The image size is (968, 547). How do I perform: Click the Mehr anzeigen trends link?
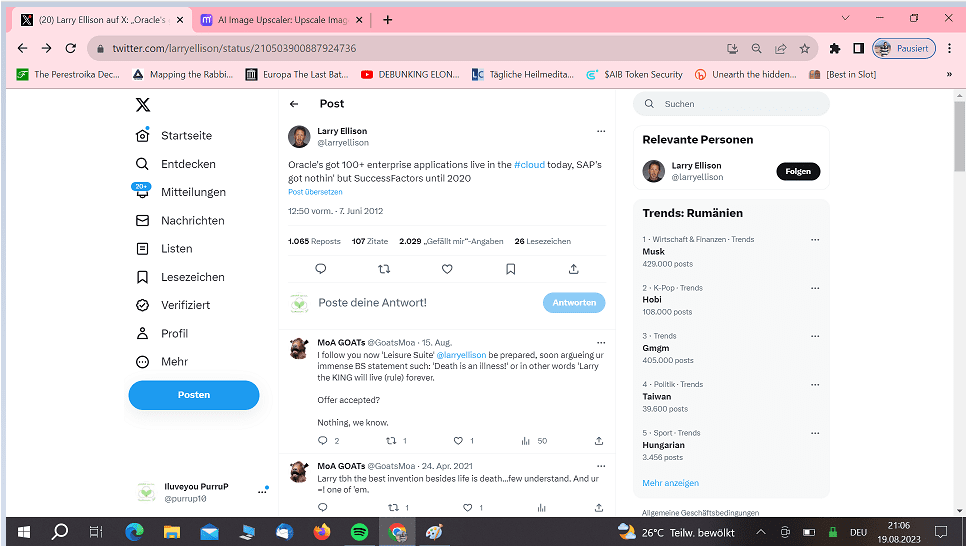[670, 483]
